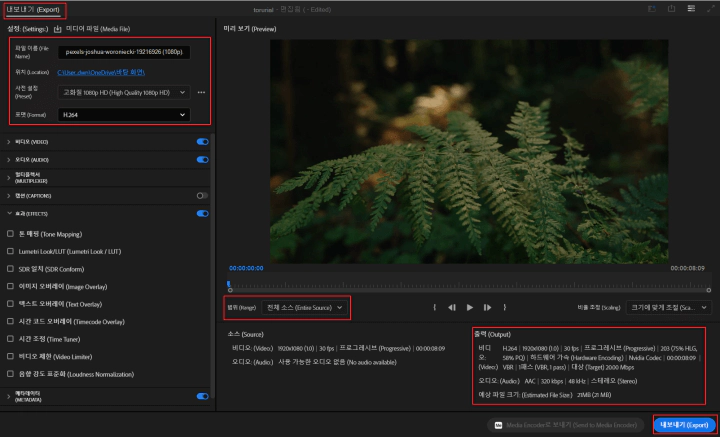
Task: Open the workspaces icon in top bar
Action: 652,9
